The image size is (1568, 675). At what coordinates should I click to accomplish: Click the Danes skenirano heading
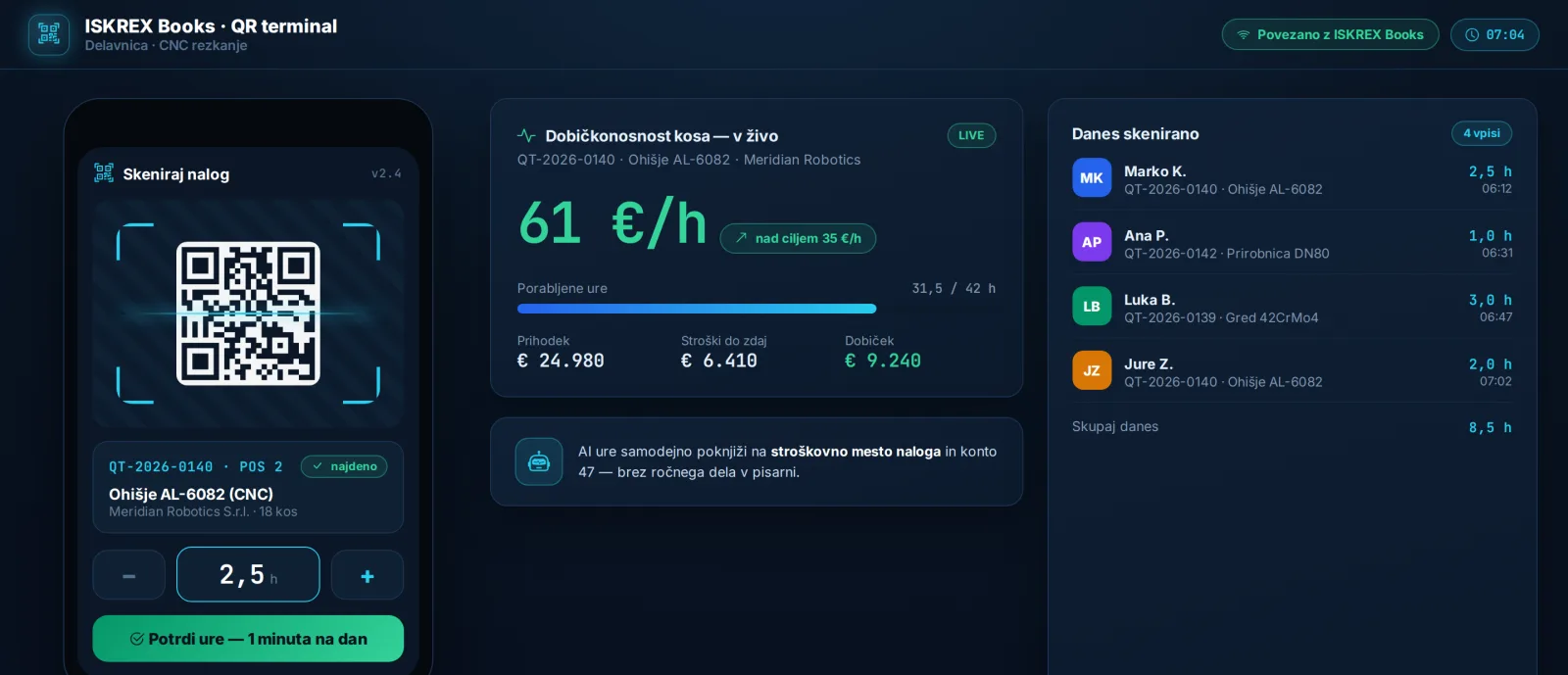(1135, 133)
